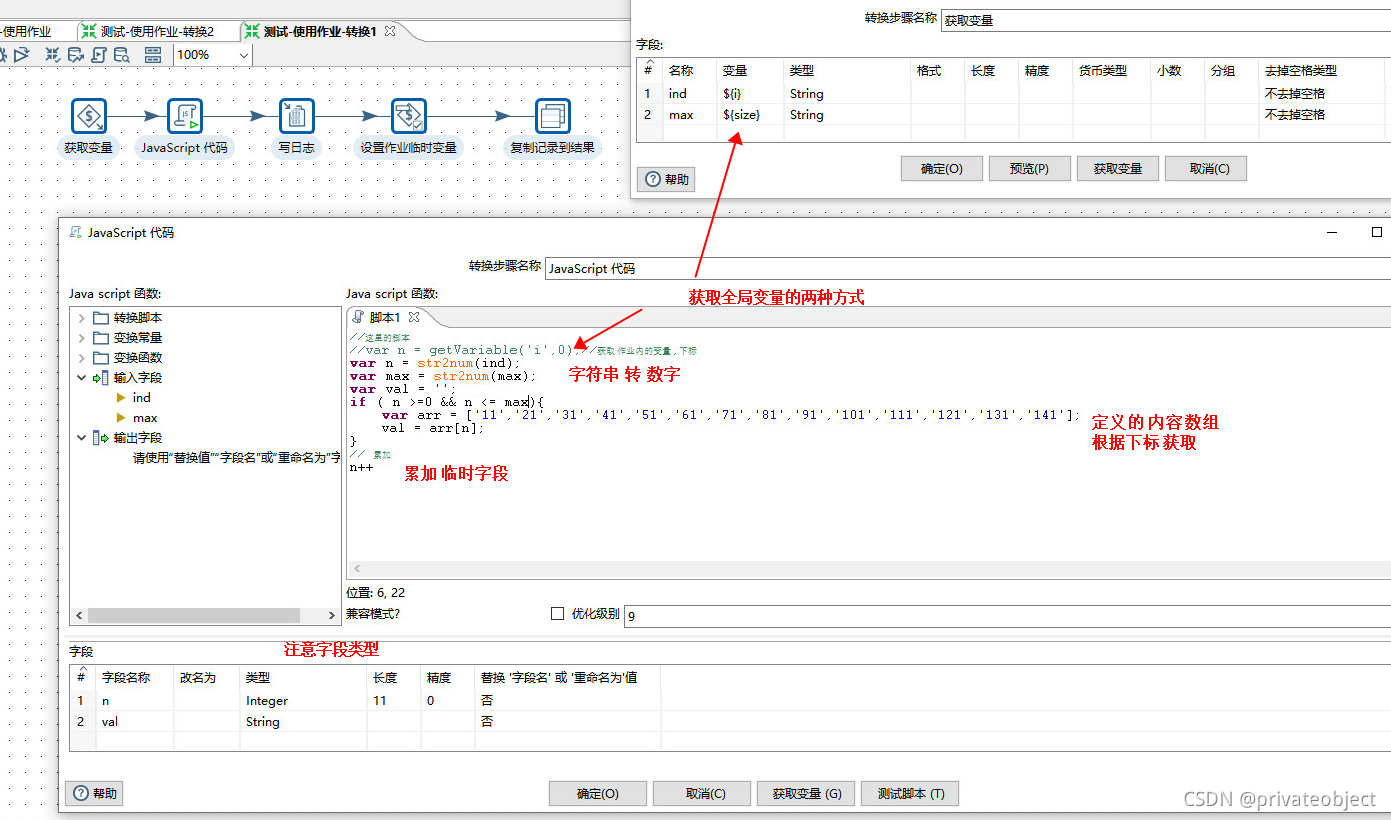The height and width of the screenshot is (820, 1391).
Task: Collapse the 输入字段 tree node
Action: (81, 377)
